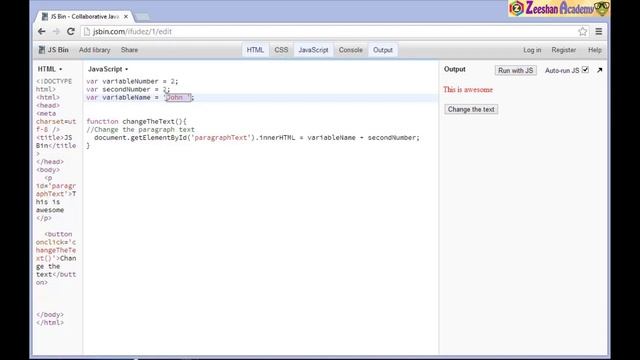Click the 'John' string in code editor
Screen dimensions: 640x360
[178, 97]
